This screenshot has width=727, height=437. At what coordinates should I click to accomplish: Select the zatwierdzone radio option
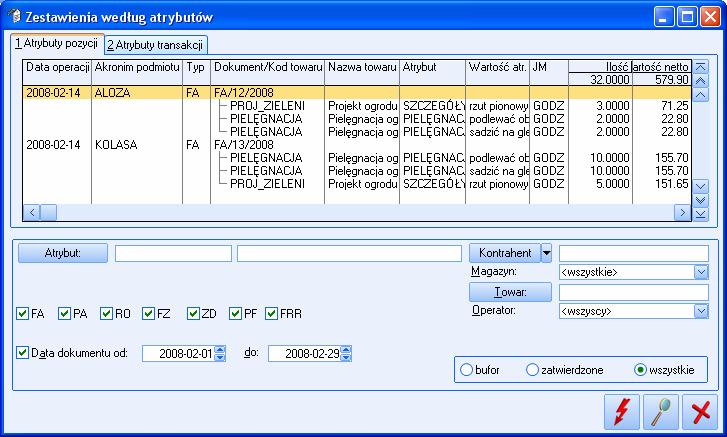click(x=532, y=370)
